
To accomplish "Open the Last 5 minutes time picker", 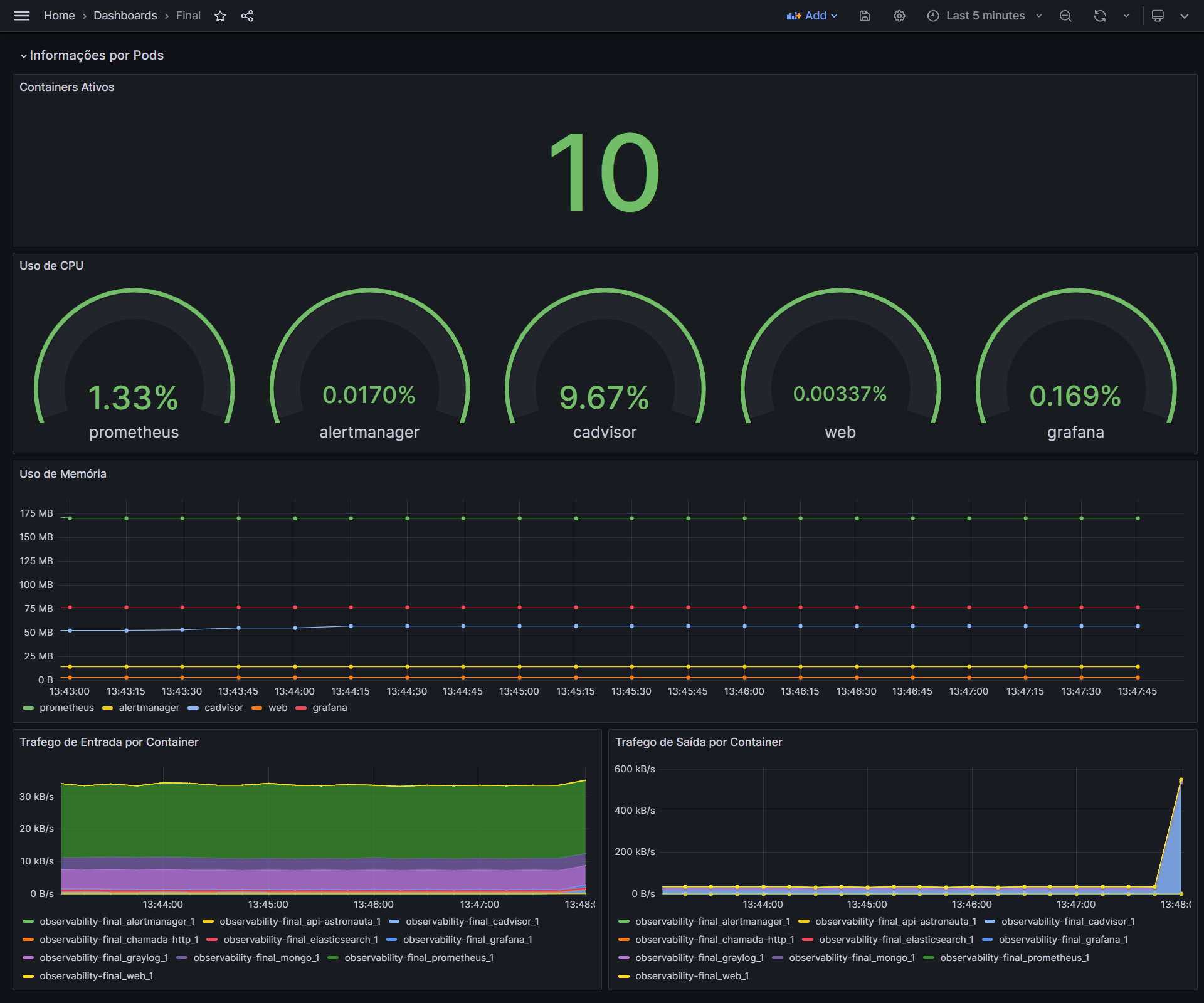I will click(985, 16).
